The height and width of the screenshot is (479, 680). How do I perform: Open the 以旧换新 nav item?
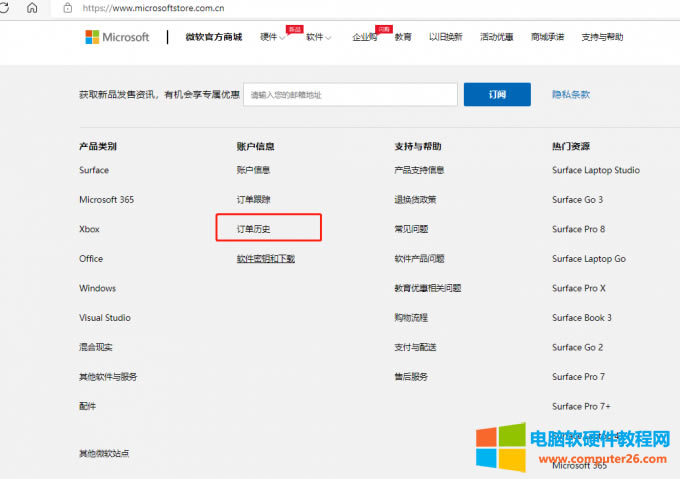445,37
